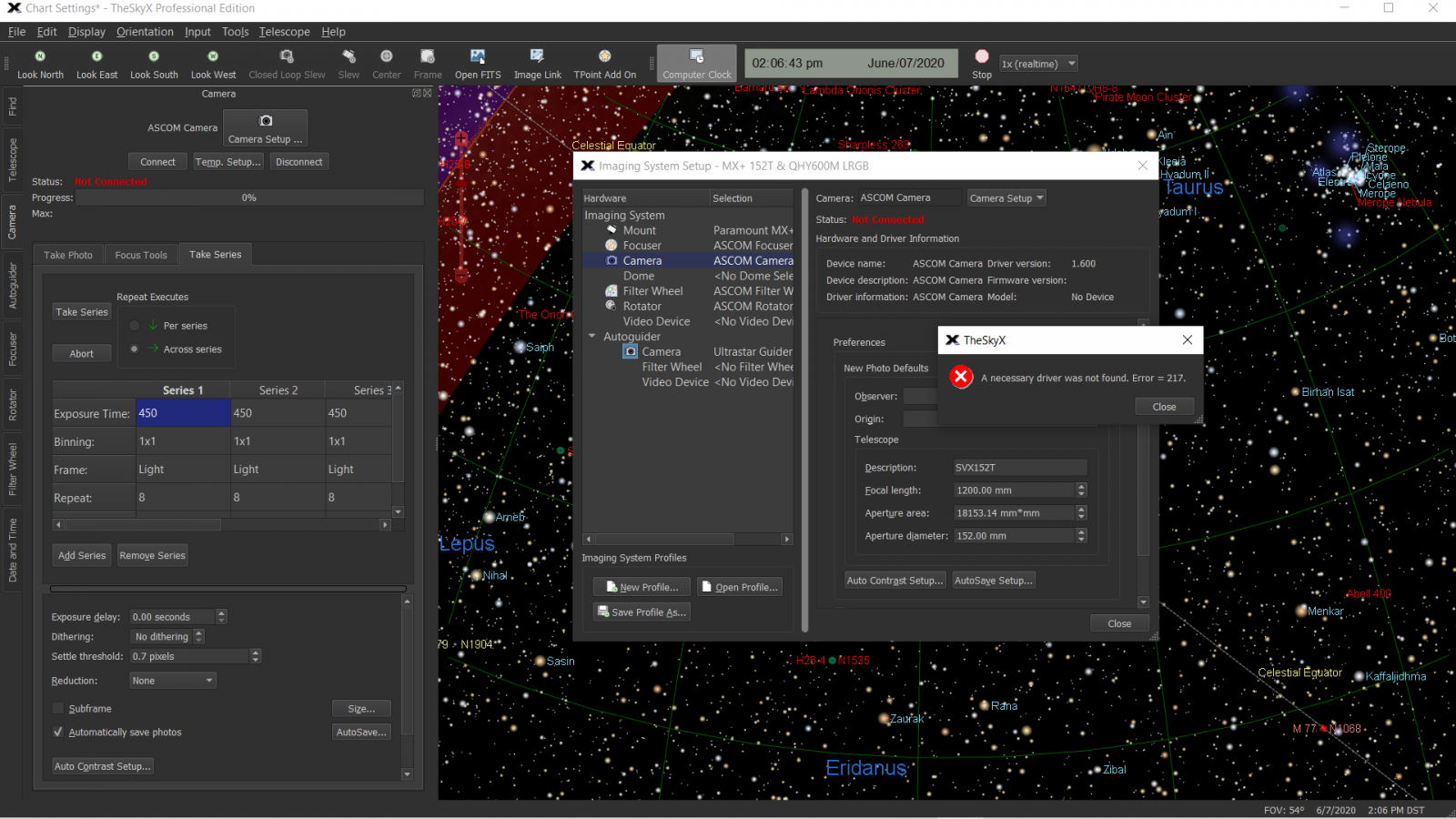Click the hardware list horizontal scrollbar
Screen dimensions: 1456x819
(x=688, y=540)
